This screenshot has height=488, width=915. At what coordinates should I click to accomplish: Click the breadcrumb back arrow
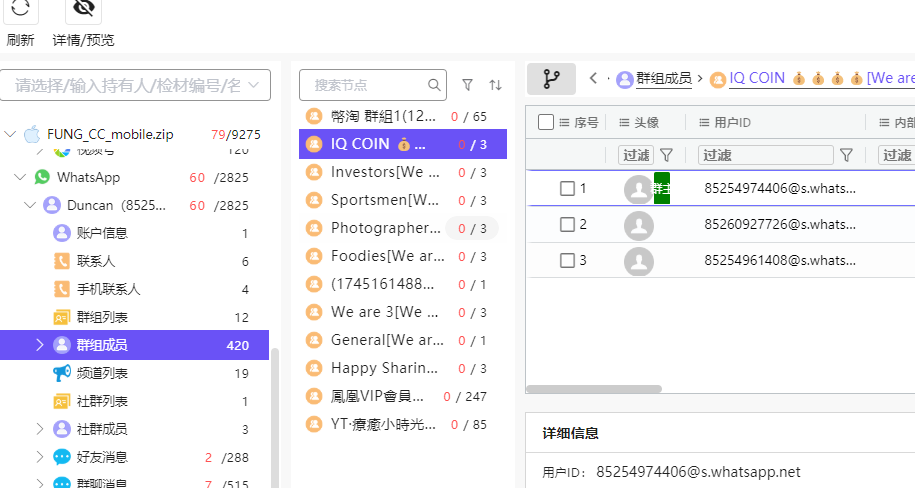593,78
